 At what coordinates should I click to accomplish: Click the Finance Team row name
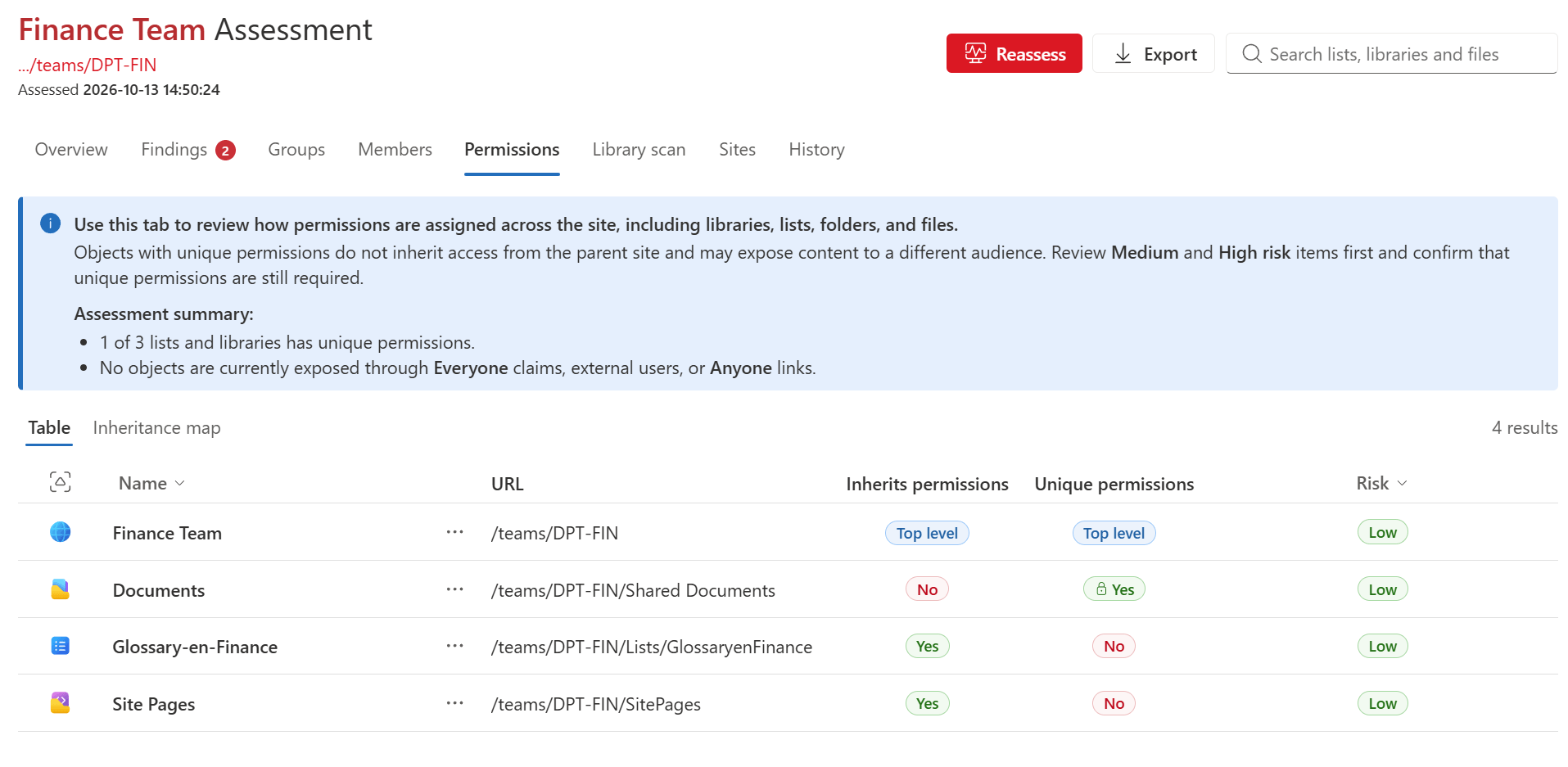click(167, 534)
